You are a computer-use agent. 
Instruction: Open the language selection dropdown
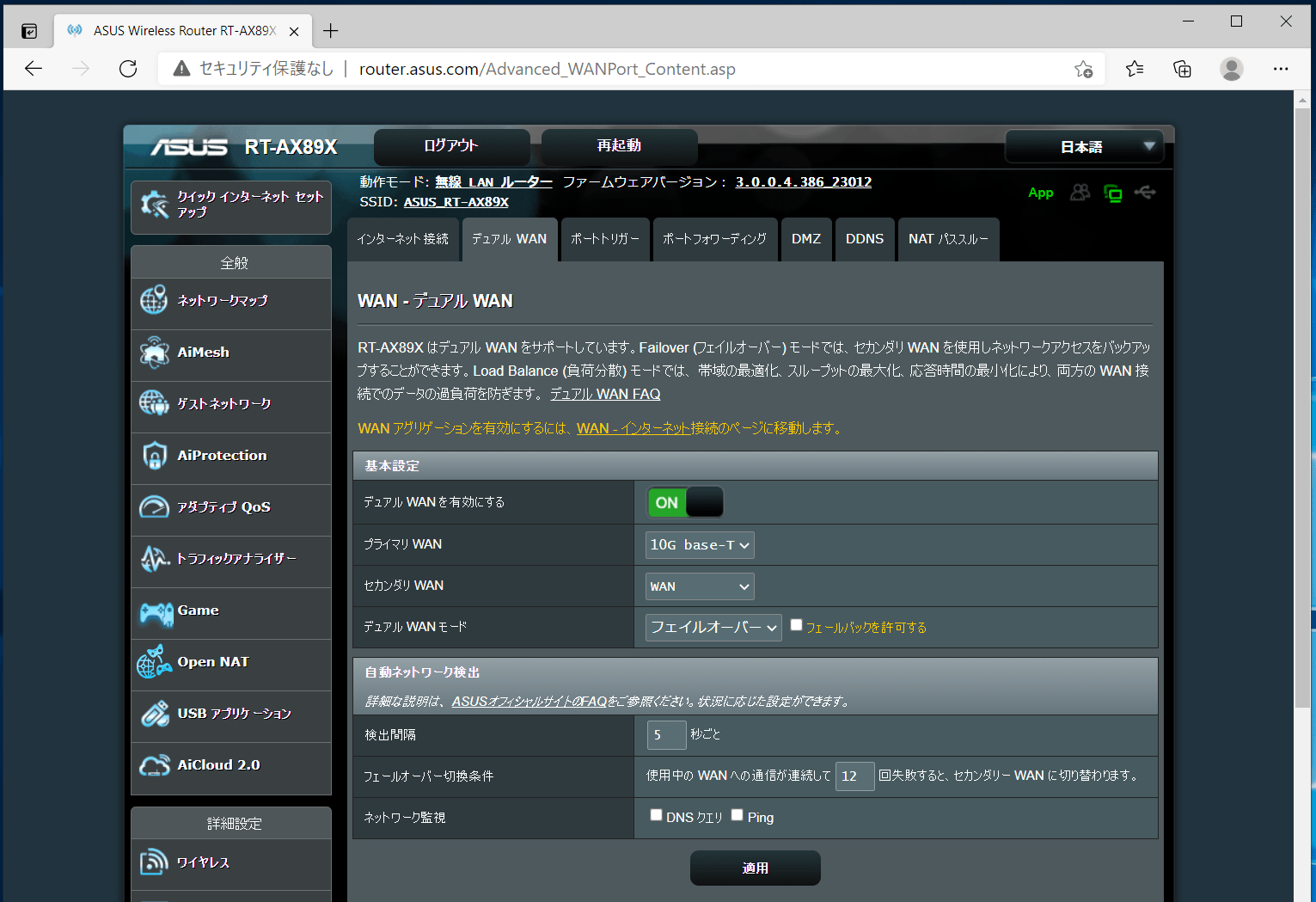[1085, 147]
